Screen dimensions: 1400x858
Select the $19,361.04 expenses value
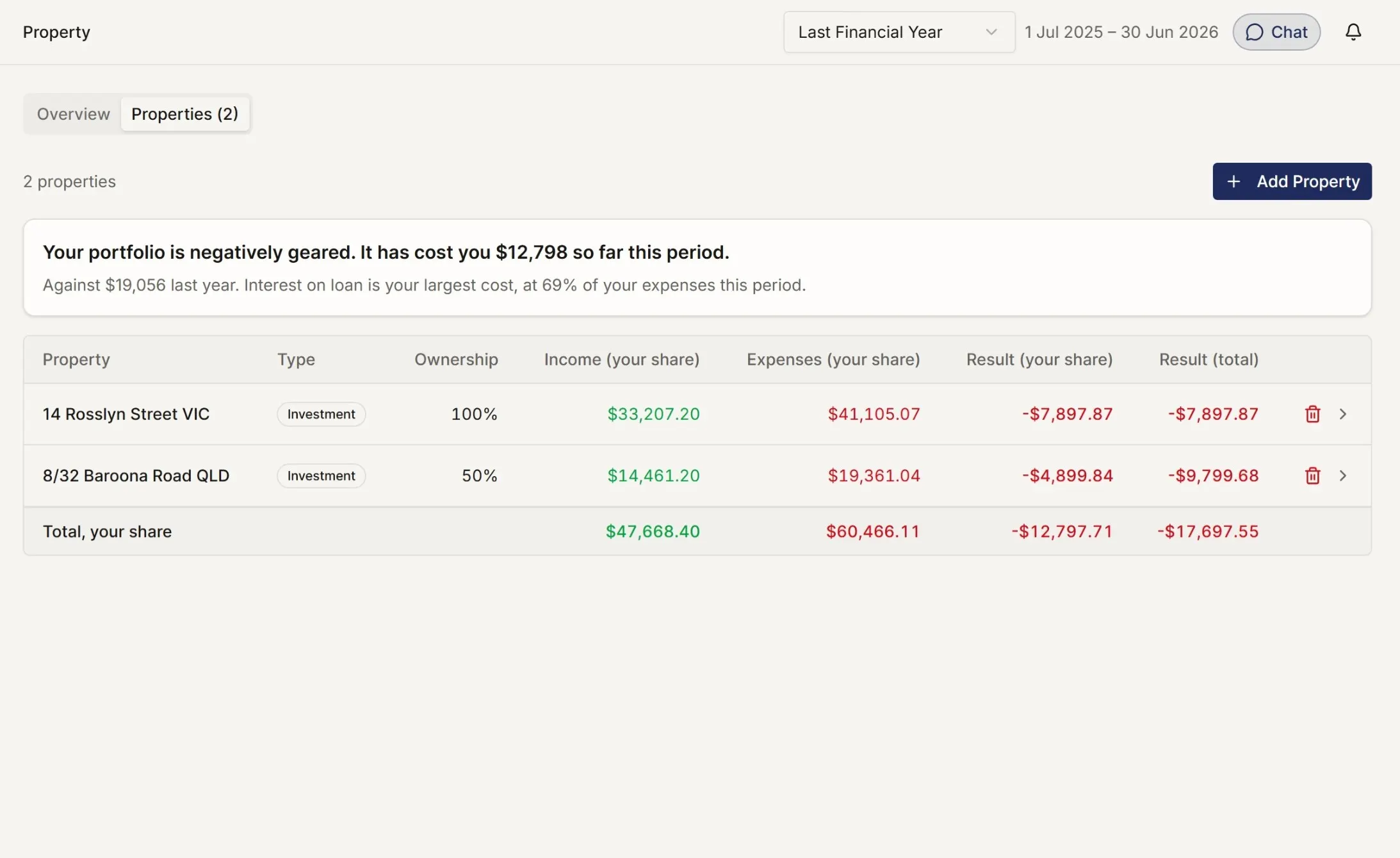click(874, 475)
